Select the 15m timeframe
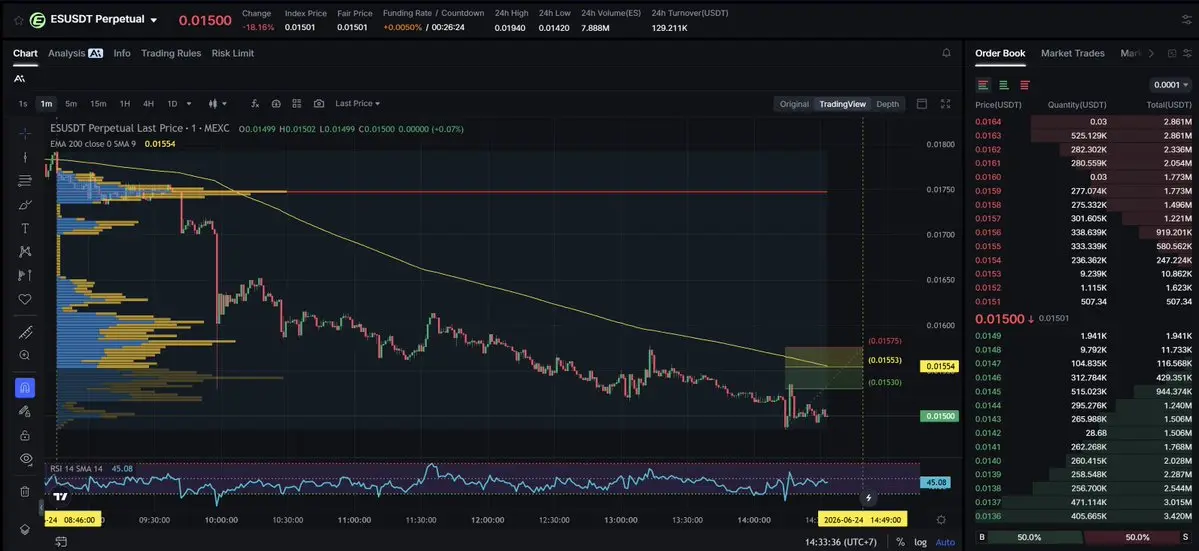This screenshot has height=551, width=1199. click(98, 104)
